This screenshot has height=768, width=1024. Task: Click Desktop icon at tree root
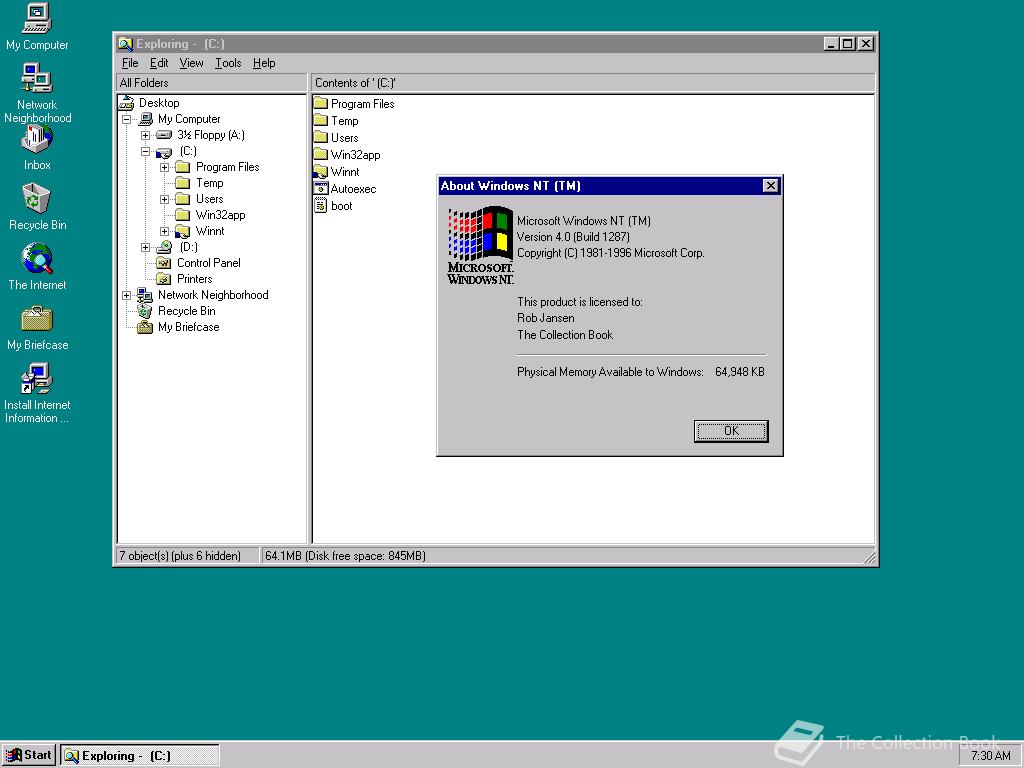(x=127, y=103)
